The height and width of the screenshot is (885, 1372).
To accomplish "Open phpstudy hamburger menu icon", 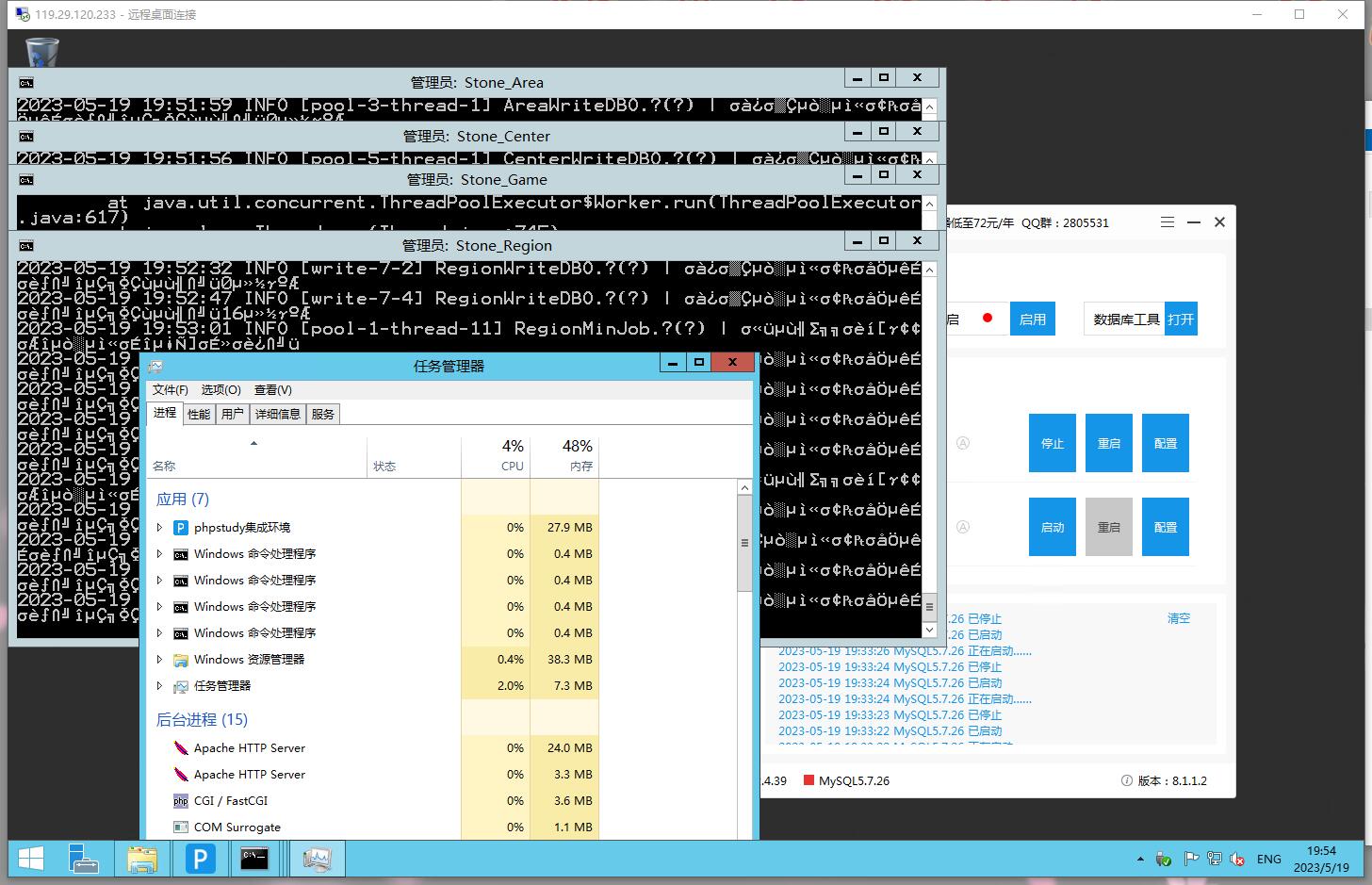I will click(1168, 222).
